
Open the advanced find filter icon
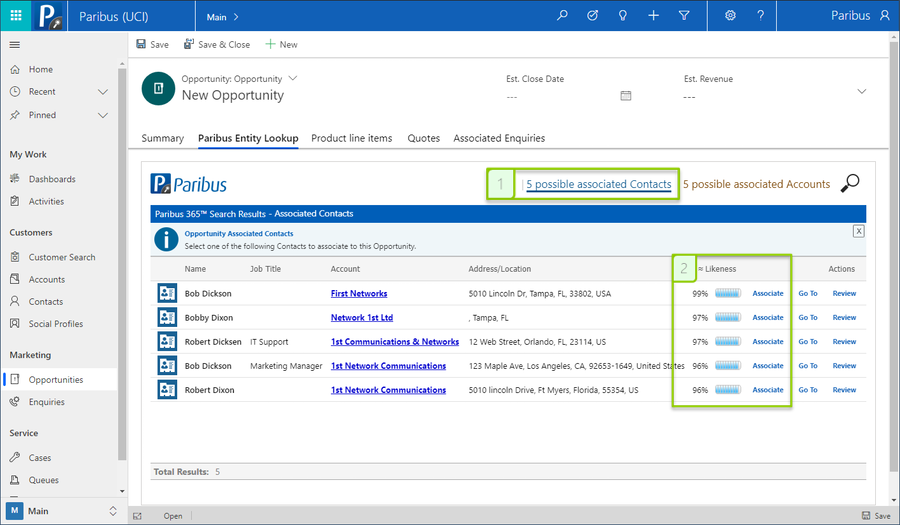tap(684, 15)
